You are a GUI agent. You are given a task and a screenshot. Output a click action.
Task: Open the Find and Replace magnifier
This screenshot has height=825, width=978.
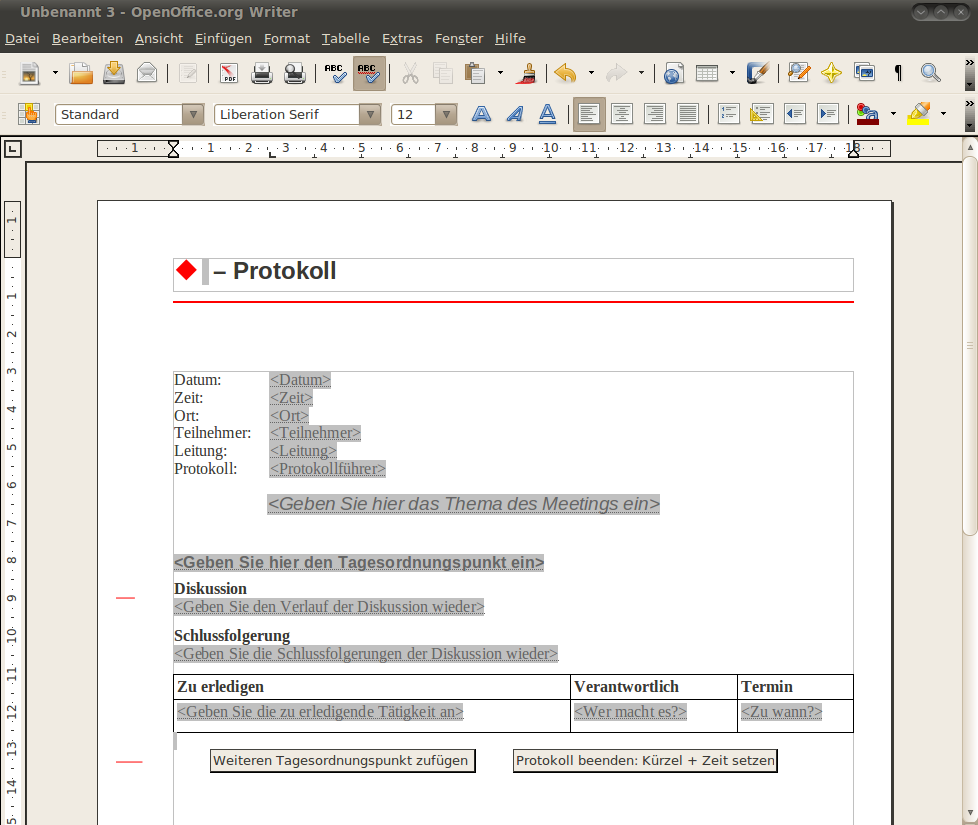click(x=931, y=73)
